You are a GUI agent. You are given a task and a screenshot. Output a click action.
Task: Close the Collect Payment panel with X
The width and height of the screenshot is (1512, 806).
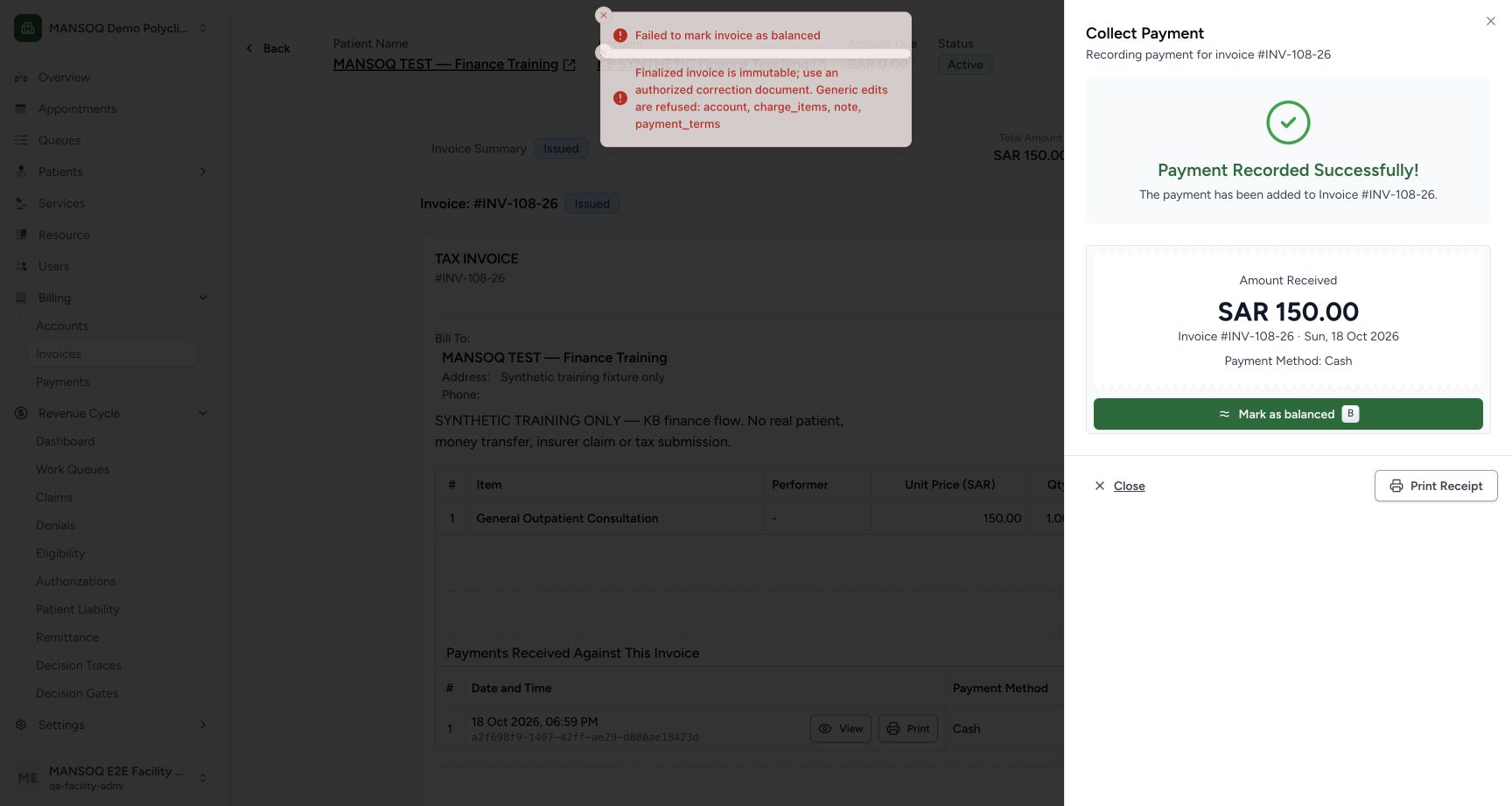pos(1491,21)
